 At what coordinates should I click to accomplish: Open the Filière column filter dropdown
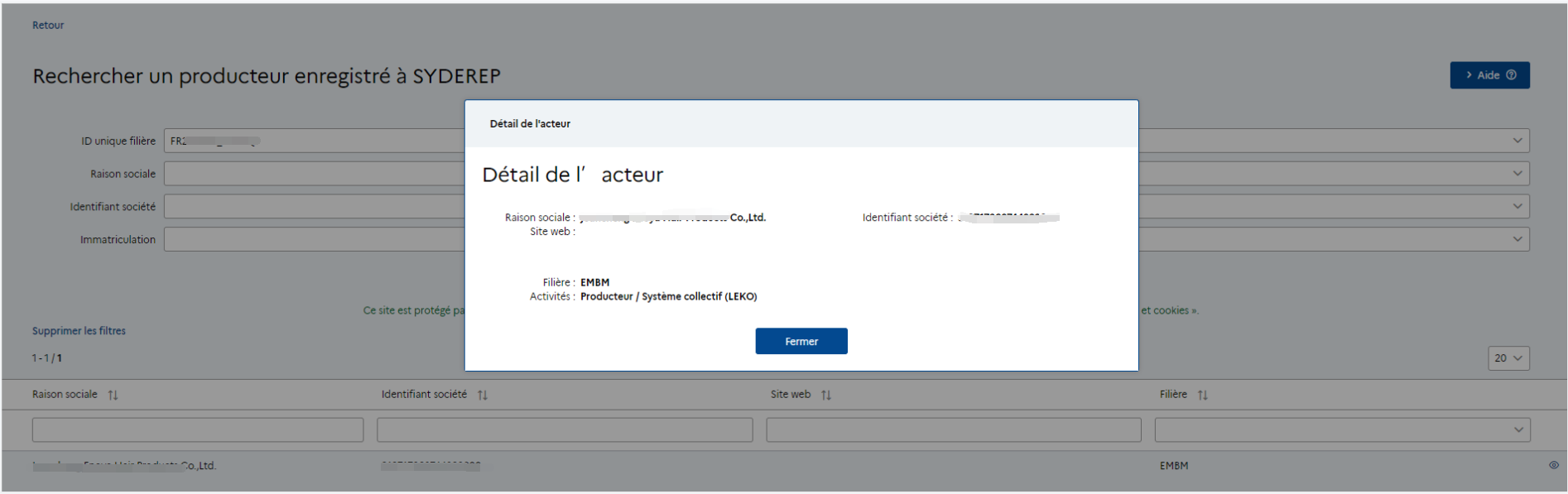1342,429
